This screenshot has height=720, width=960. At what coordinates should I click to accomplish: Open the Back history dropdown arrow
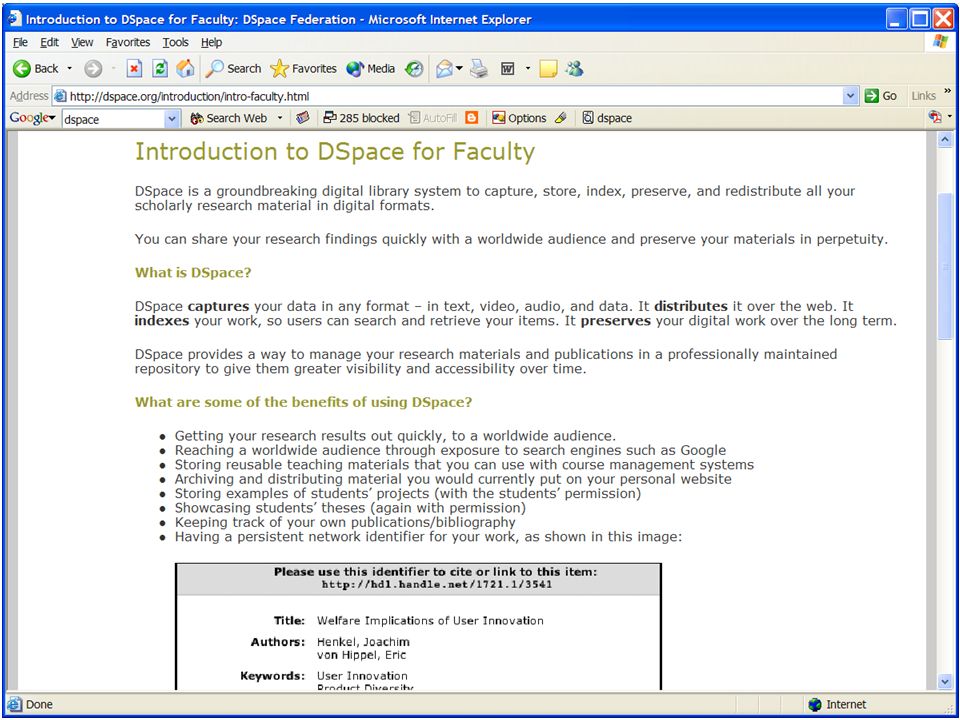coord(69,69)
